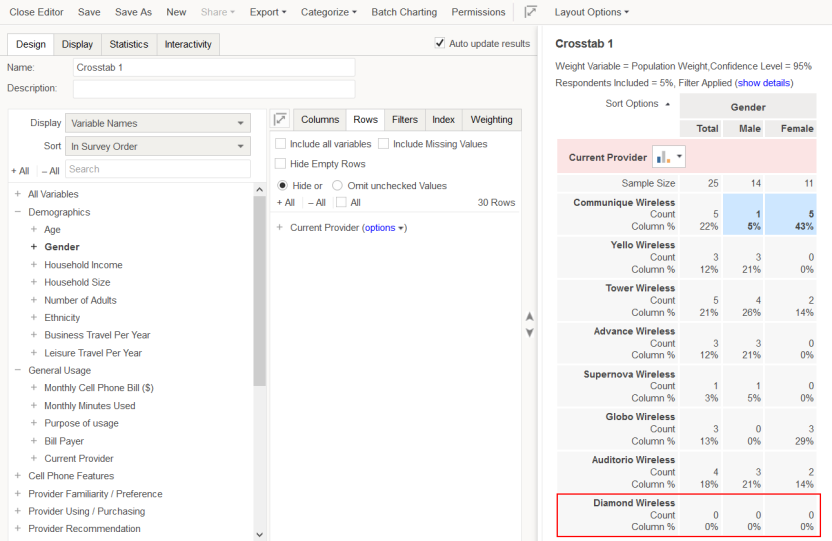Click the New button
832x541 pixels.
pyautogui.click(x=176, y=12)
